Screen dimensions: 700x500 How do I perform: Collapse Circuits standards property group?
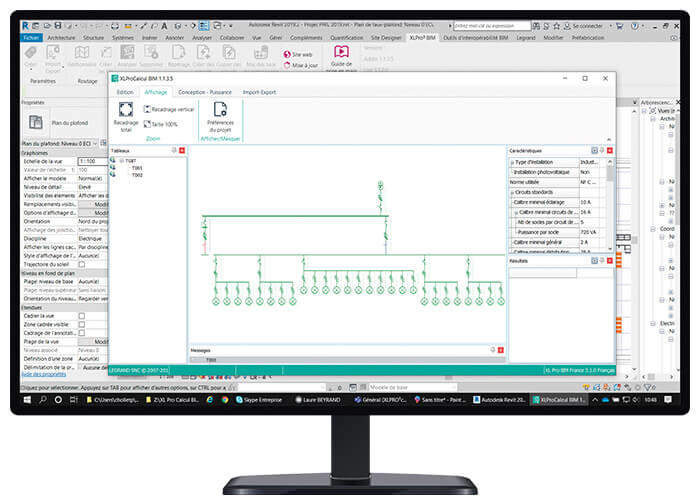[512, 192]
